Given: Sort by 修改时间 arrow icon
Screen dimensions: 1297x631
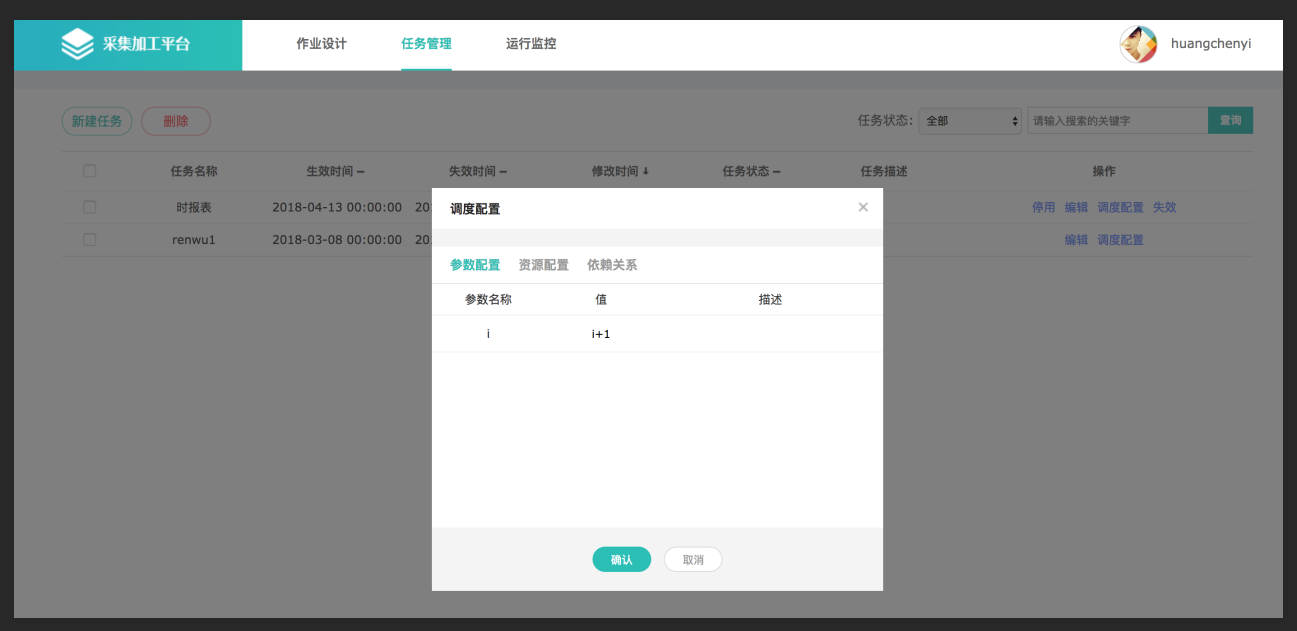Looking at the screenshot, I should click(645, 171).
